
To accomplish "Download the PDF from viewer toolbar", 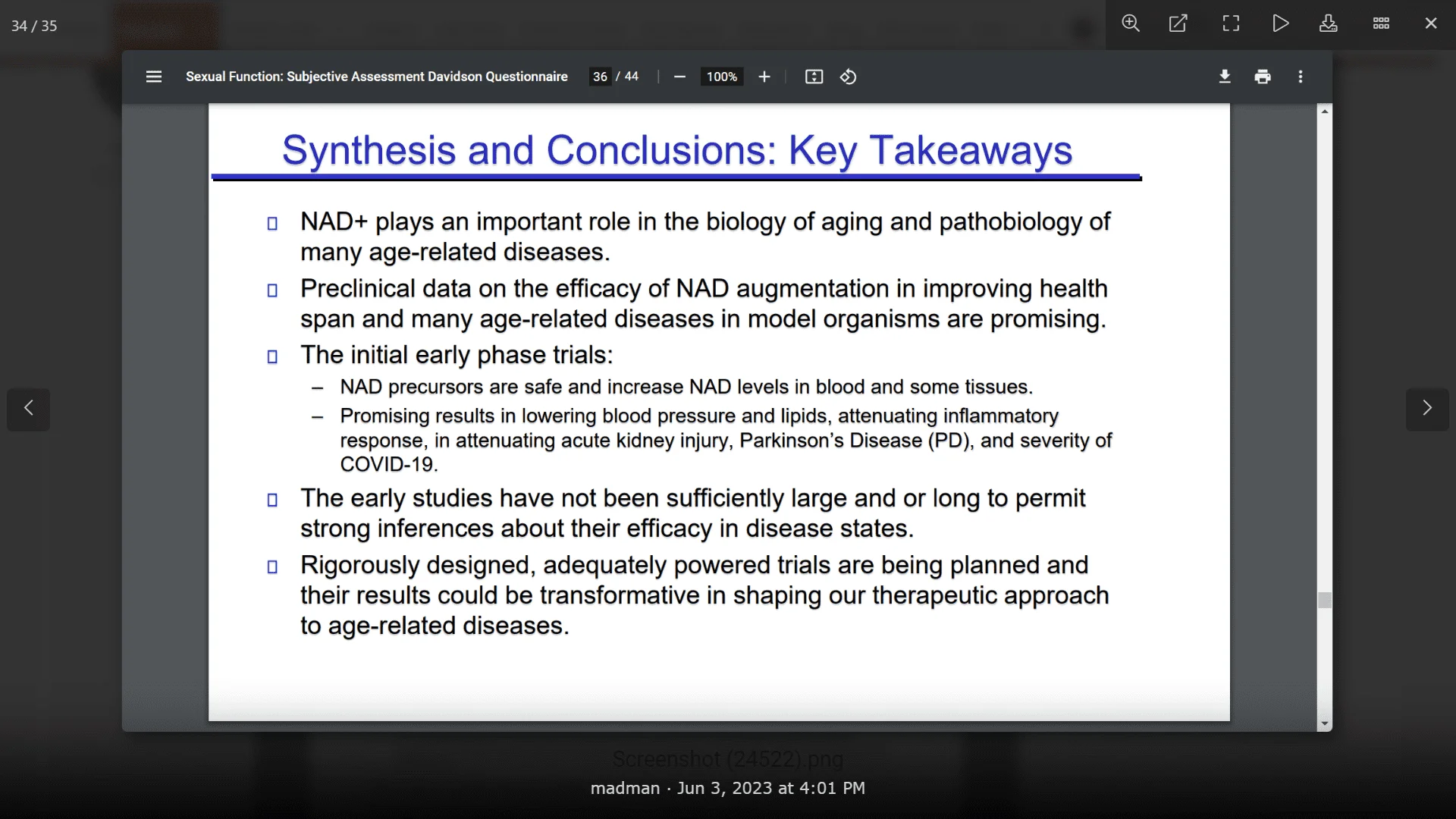I will coord(1225,77).
